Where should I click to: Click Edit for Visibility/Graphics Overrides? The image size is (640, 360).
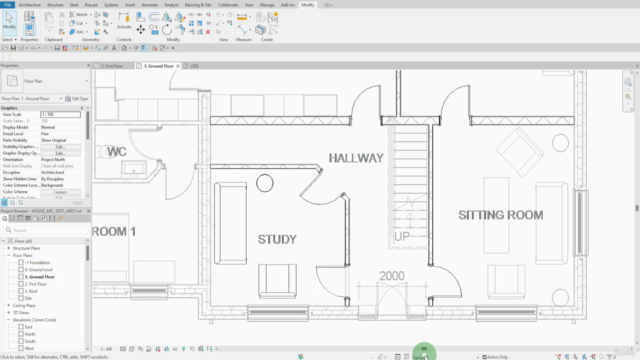[60, 147]
